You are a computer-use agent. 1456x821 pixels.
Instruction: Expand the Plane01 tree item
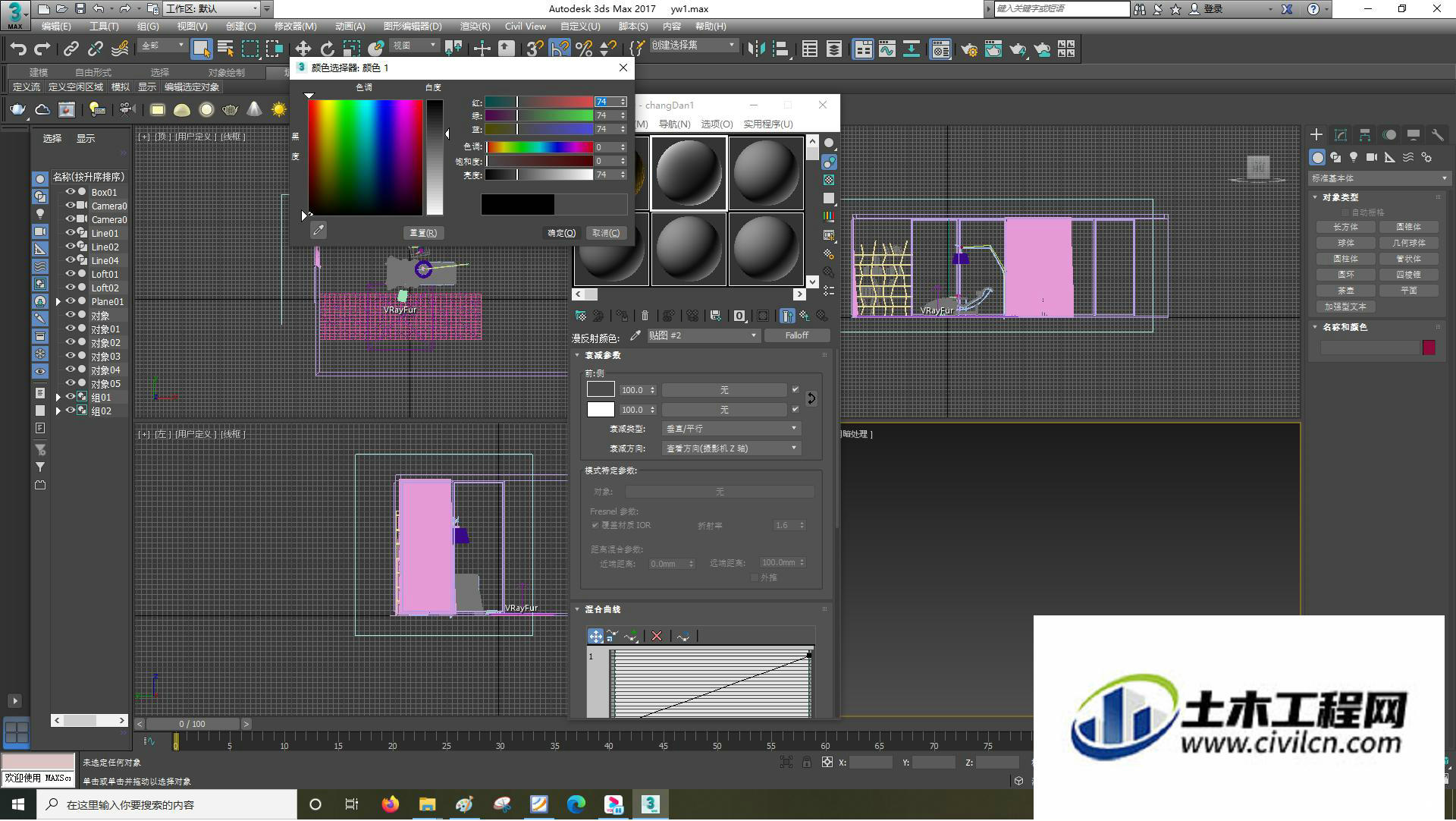(x=58, y=301)
